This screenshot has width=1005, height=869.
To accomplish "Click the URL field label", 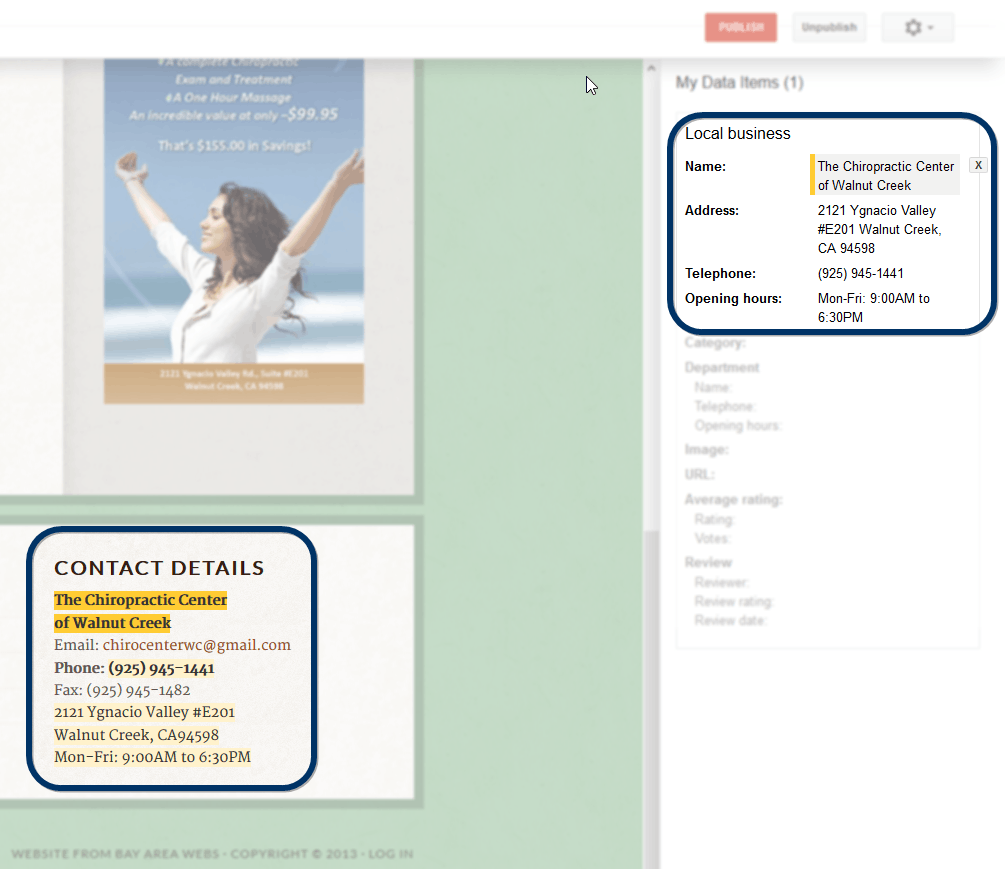I will [x=699, y=474].
